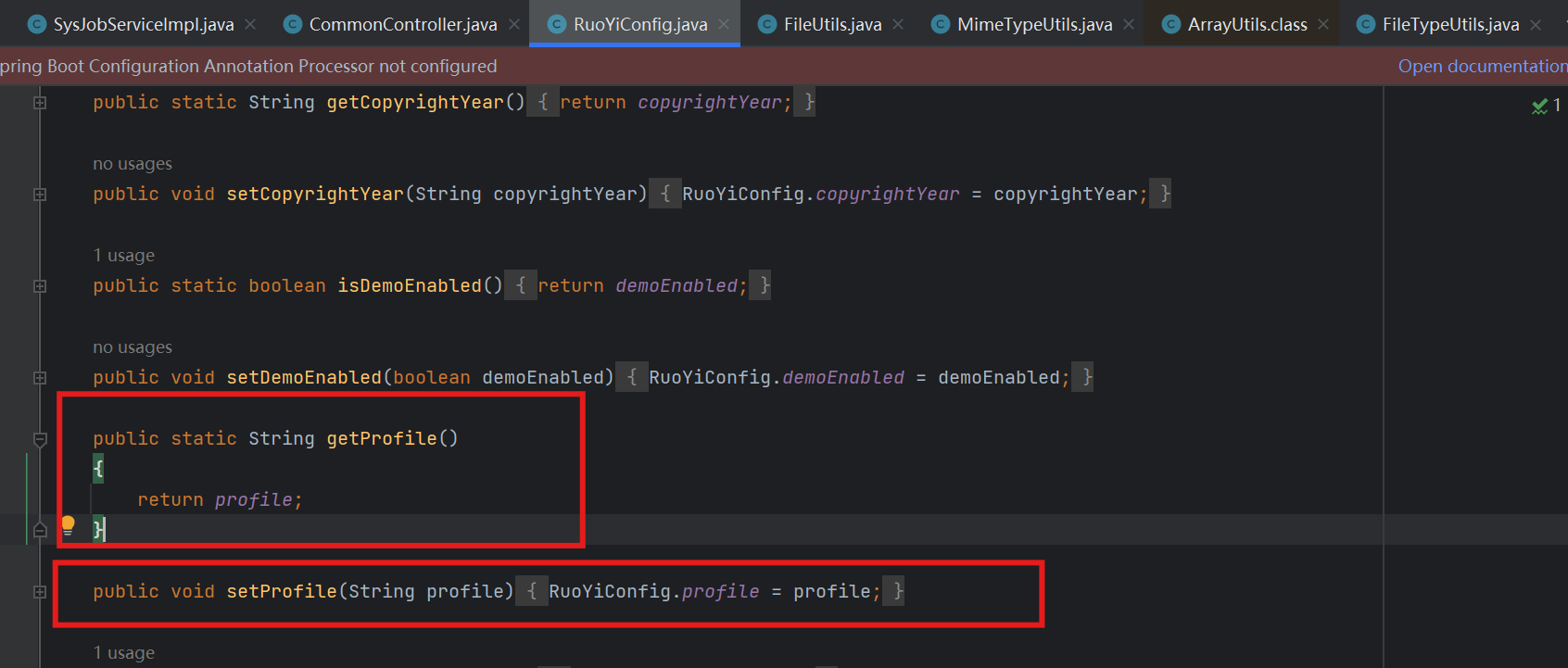Viewport: 1568px width, 668px height.
Task: Close the MimeTypeUtils.java tab
Action: tap(1129, 25)
